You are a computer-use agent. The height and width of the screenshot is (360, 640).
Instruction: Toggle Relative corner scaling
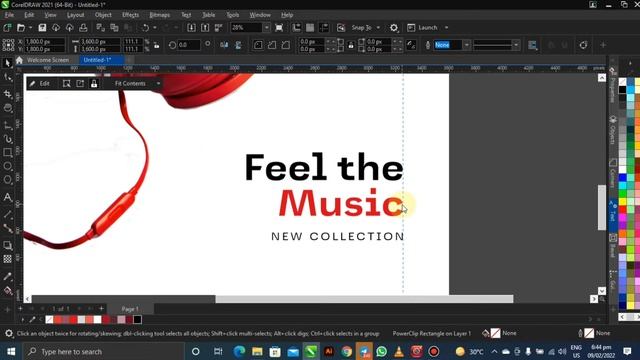pyautogui.click(x=411, y=45)
